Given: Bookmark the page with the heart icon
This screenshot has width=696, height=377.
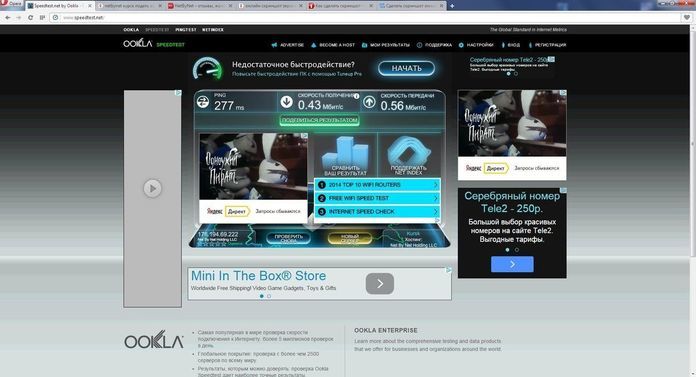Looking at the screenshot, I should [687, 17].
